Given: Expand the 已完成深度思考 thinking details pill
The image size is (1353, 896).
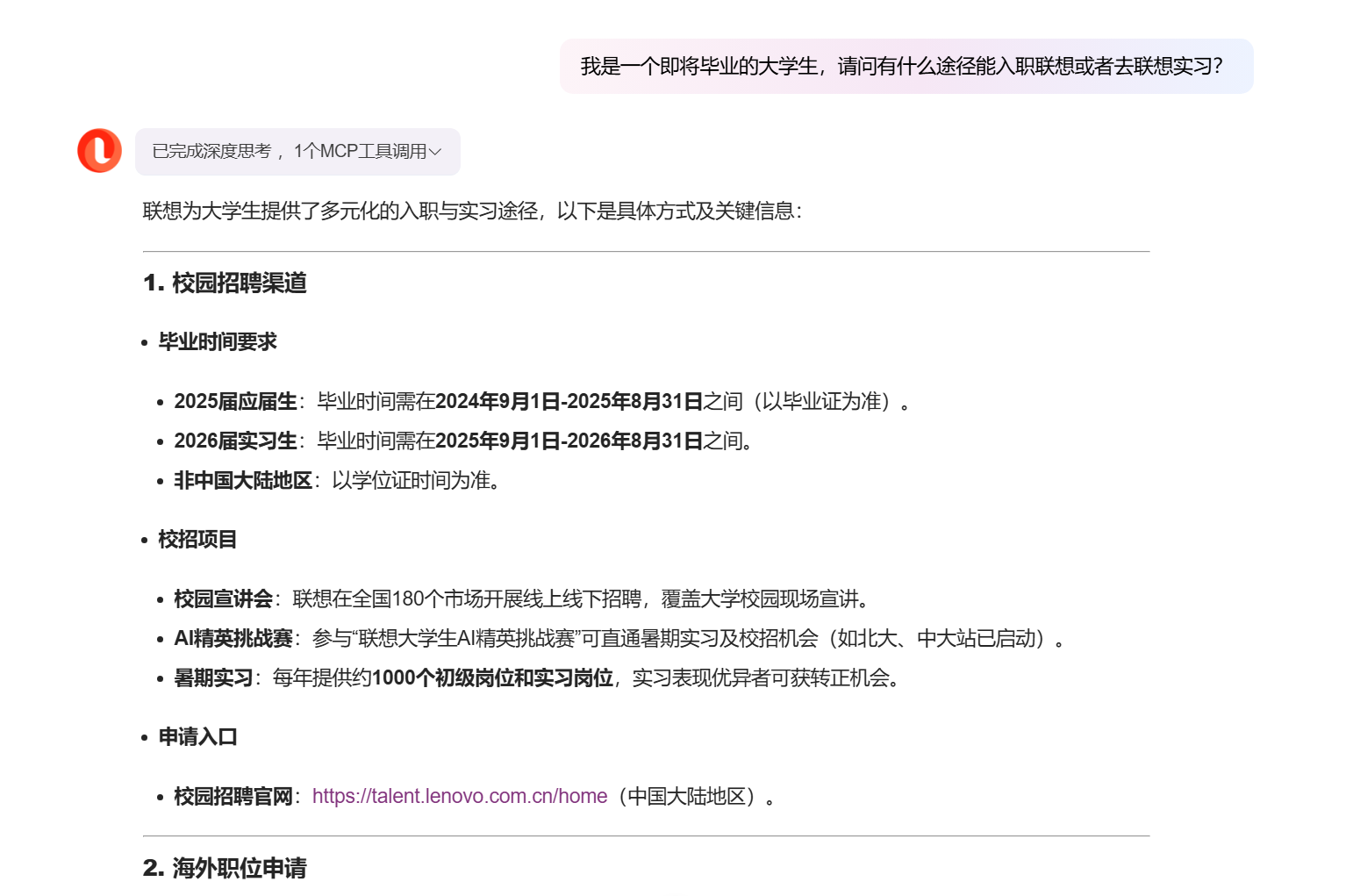Looking at the screenshot, I should click(x=290, y=152).
